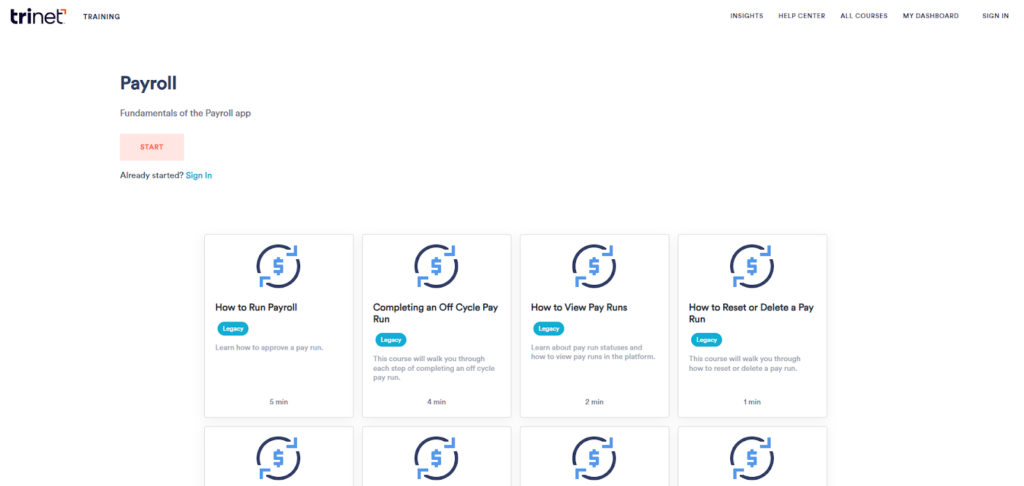1024x486 pixels.
Task: Click the first icon in the bottom row
Action: (x=278, y=459)
